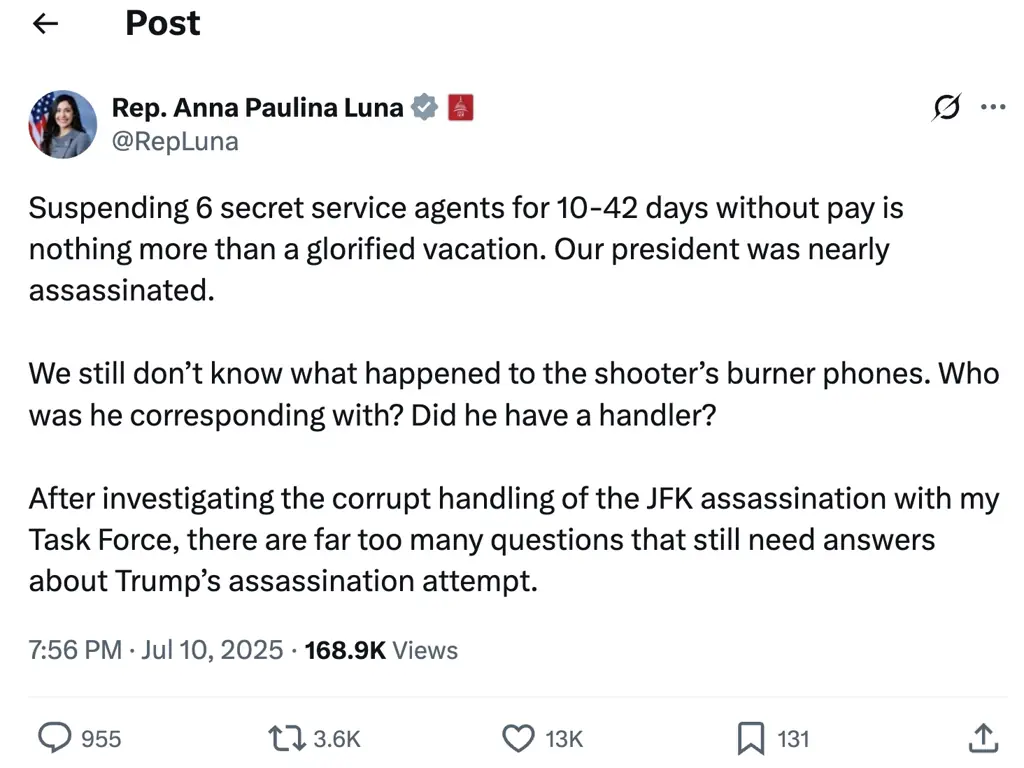Image resolution: width=1024 pixels, height=768 pixels.
Task: Click the Grok analysis icon
Action: point(945,107)
